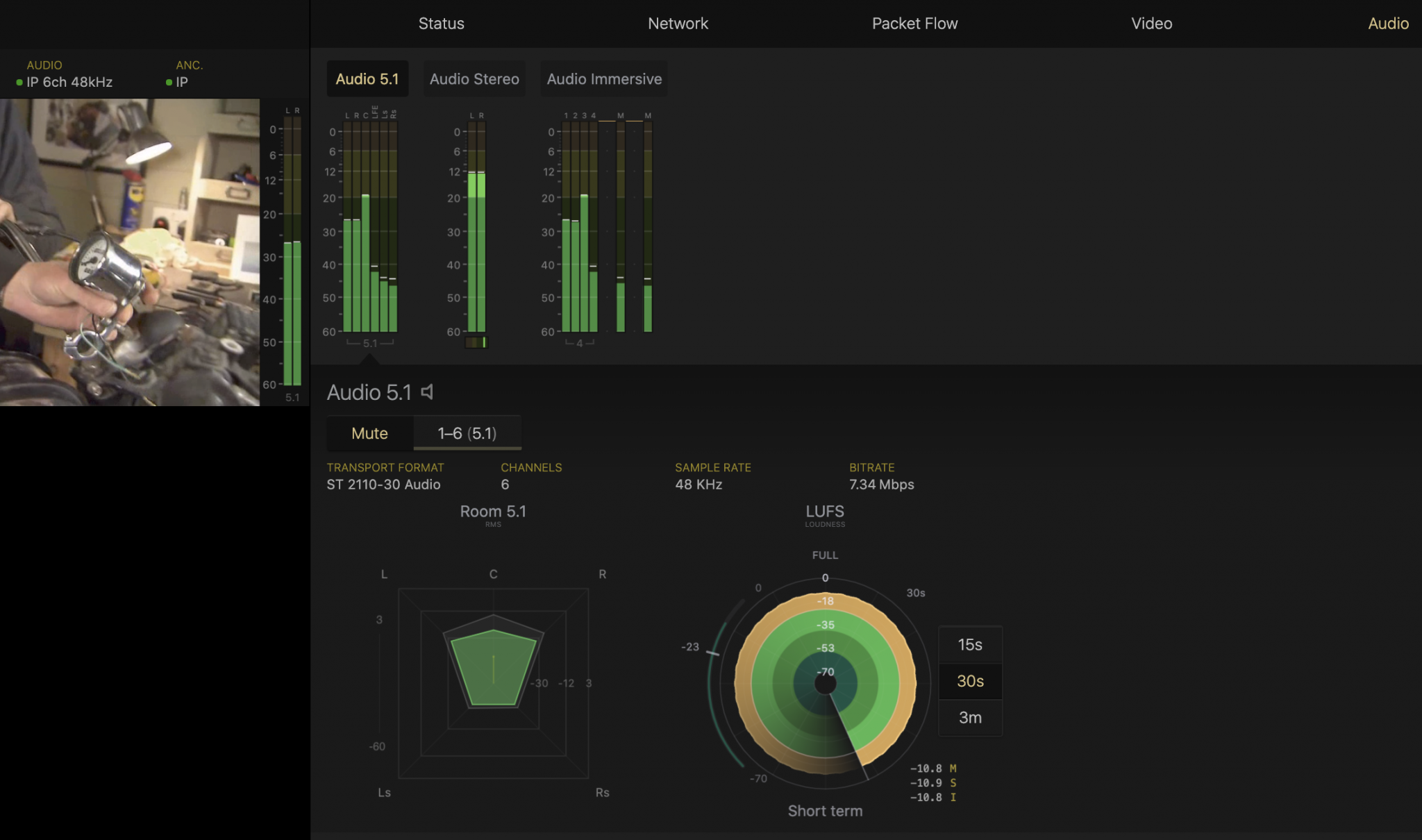Select the 3m loudness interval
This screenshot has width=1422, height=840.
[969, 718]
